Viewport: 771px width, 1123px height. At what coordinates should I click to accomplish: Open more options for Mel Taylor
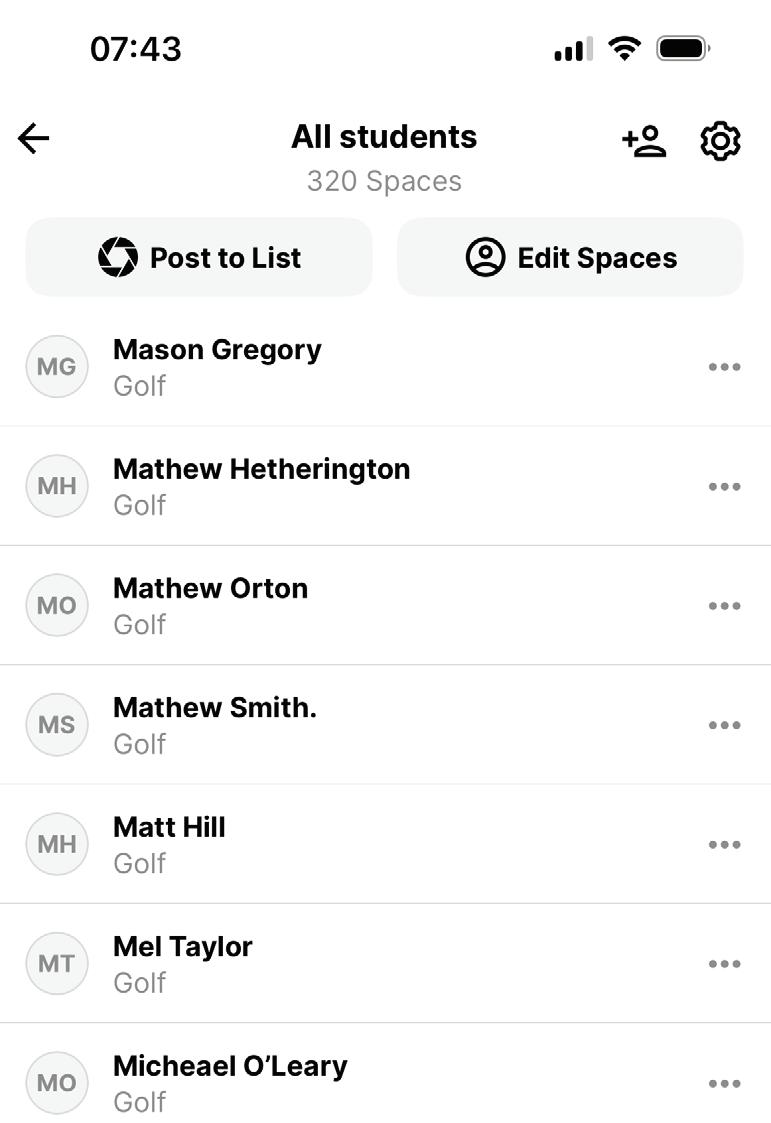point(724,963)
